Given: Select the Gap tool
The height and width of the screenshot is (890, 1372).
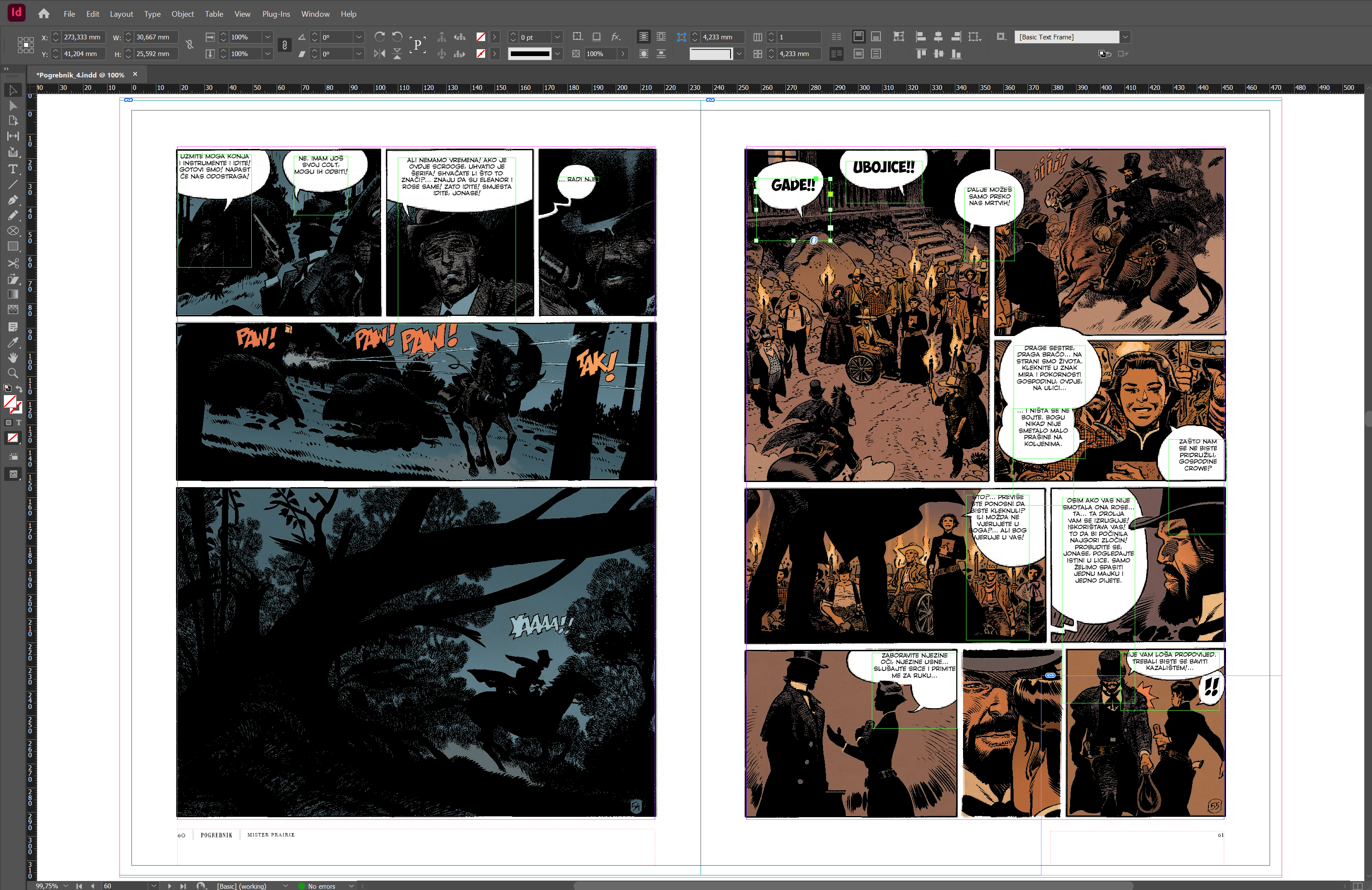Looking at the screenshot, I should click(13, 137).
